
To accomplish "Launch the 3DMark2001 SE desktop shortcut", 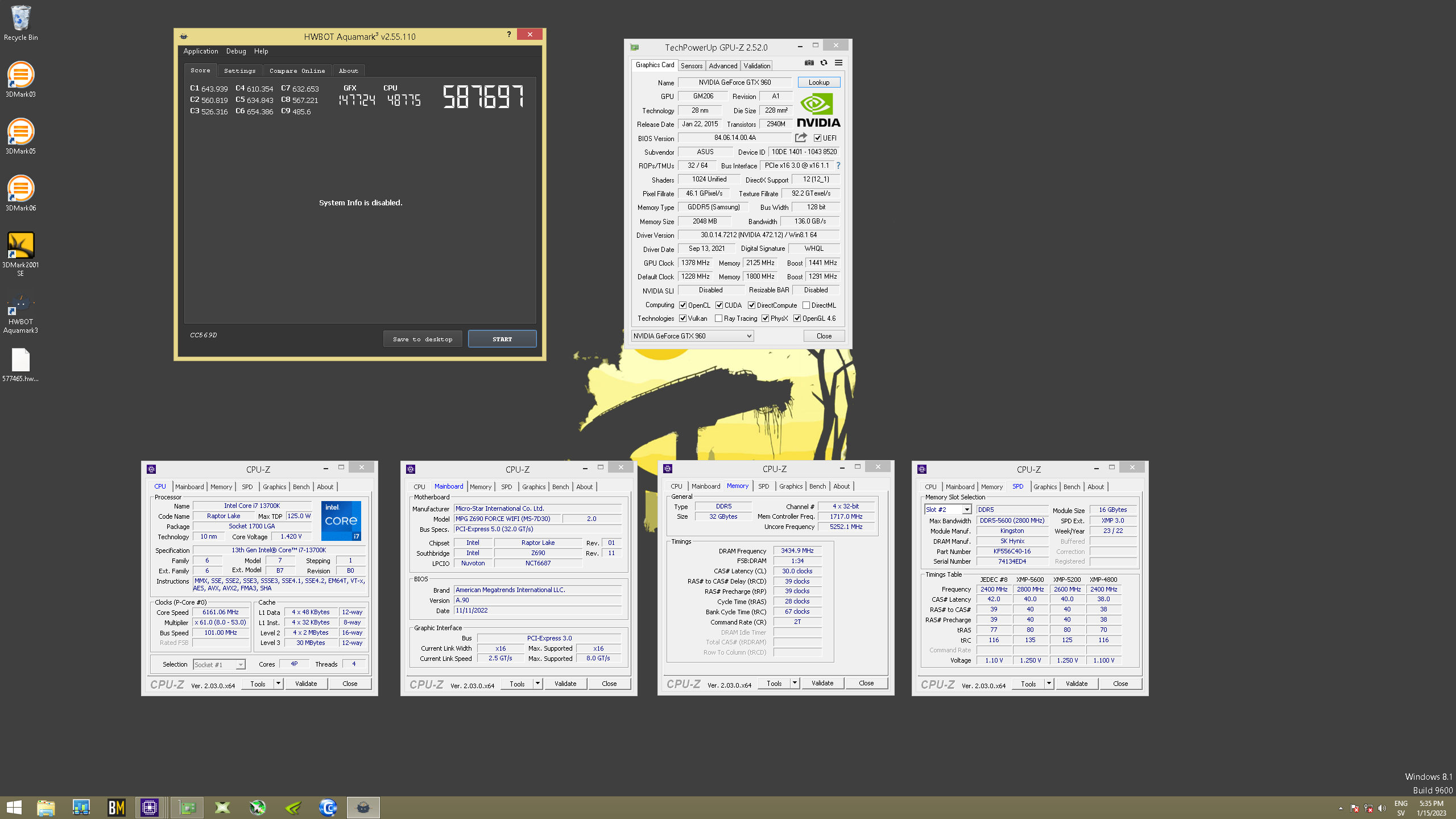I will (20, 254).
